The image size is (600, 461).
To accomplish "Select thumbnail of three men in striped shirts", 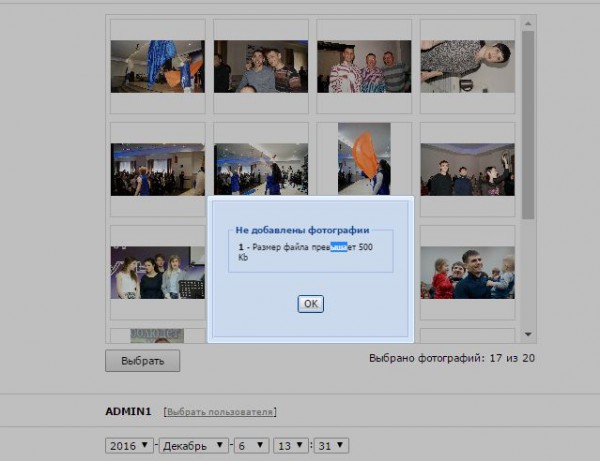I will click(x=364, y=67).
